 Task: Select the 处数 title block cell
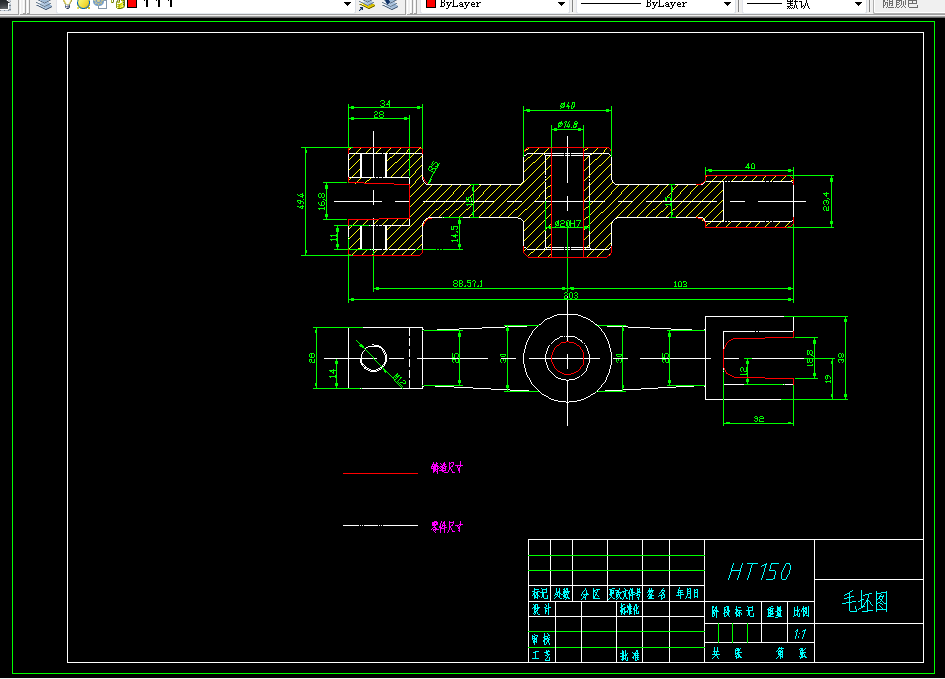(x=562, y=594)
